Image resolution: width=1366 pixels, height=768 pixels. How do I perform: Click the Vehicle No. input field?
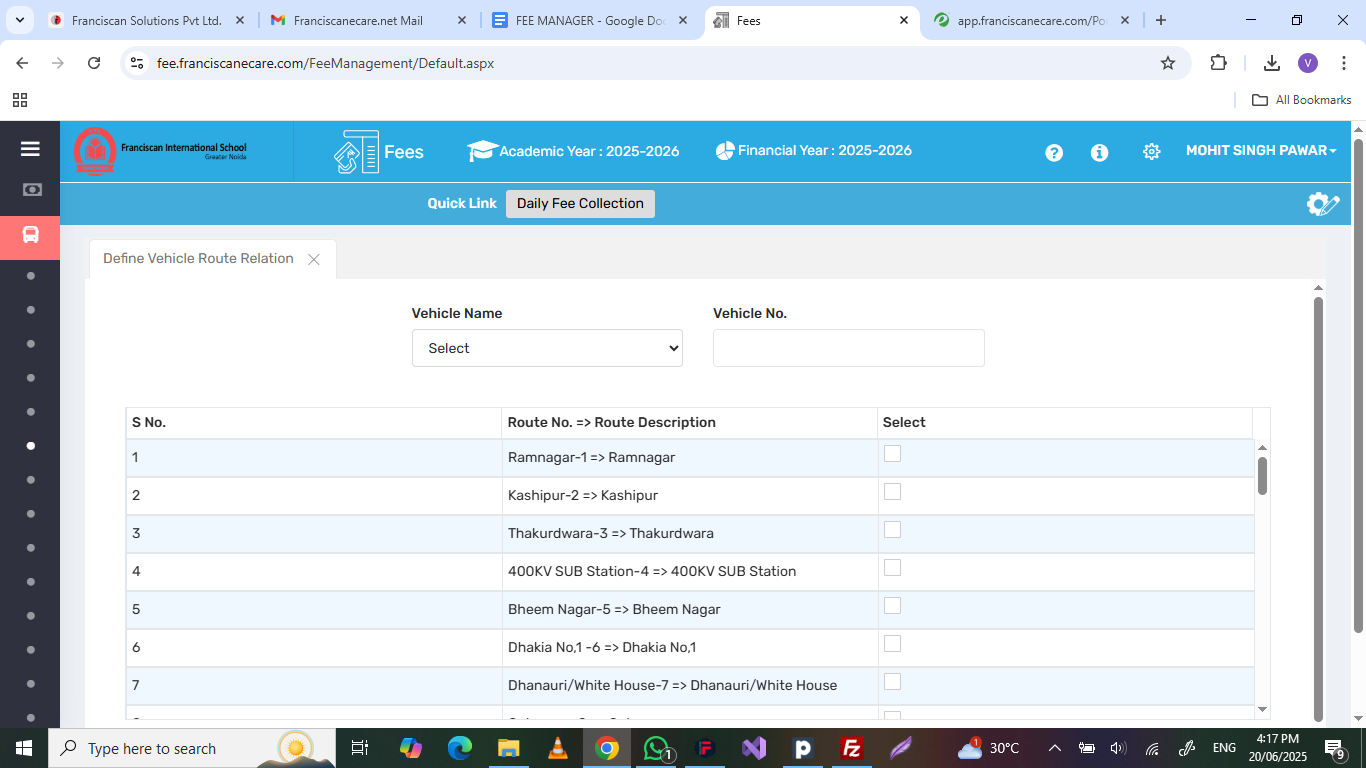[849, 348]
